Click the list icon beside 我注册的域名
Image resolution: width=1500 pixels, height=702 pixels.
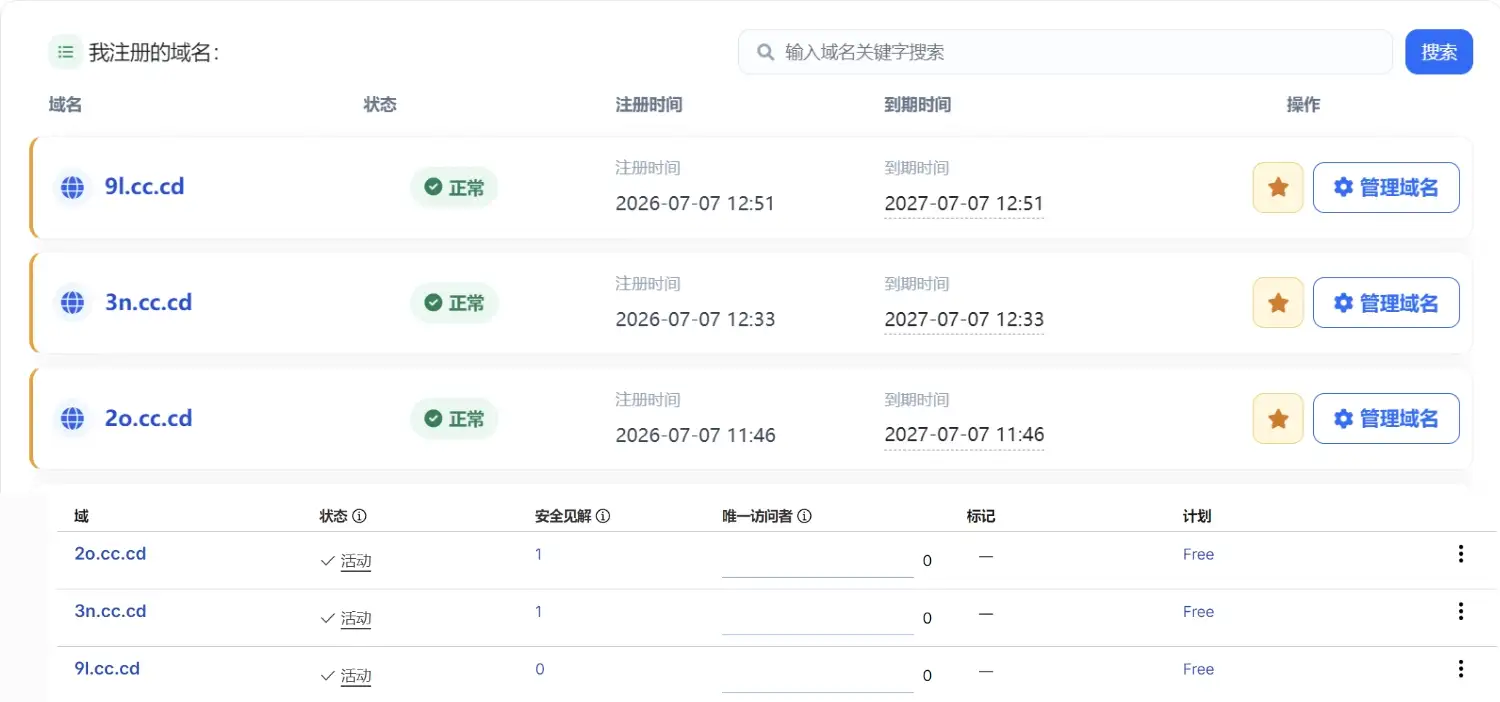coord(65,52)
